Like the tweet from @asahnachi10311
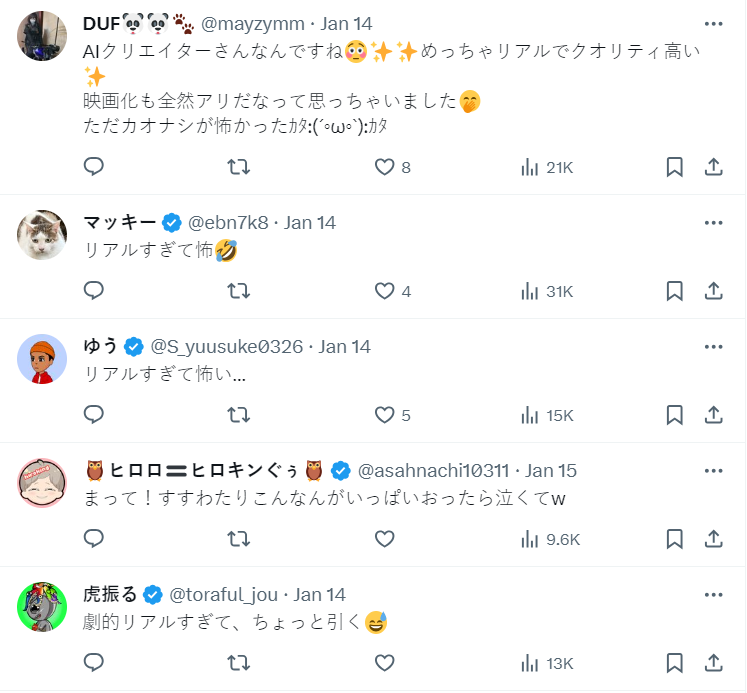The height and width of the screenshot is (693, 747). [x=385, y=539]
